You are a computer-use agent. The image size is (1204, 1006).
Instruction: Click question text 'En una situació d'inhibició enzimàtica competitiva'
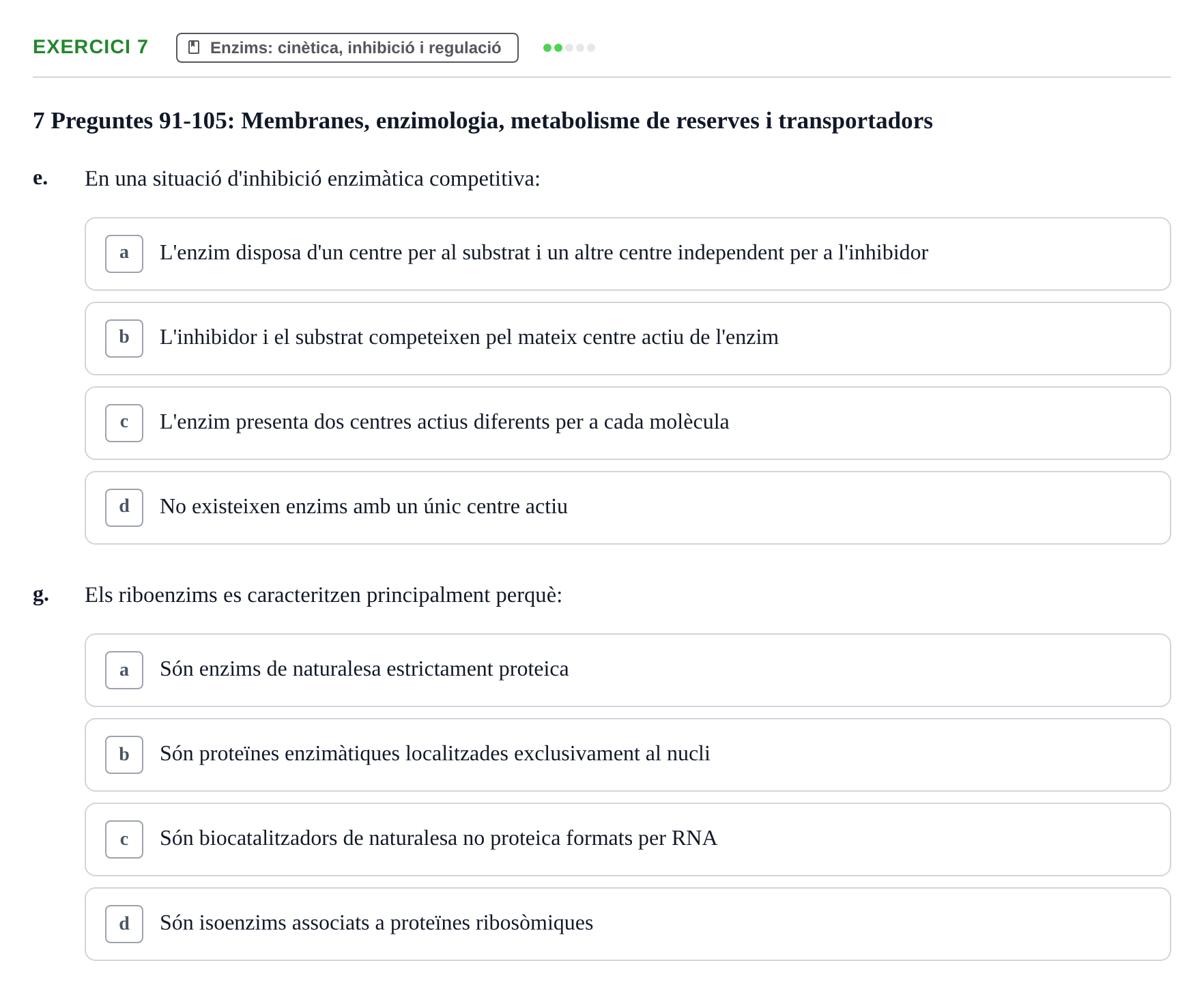tap(312, 179)
